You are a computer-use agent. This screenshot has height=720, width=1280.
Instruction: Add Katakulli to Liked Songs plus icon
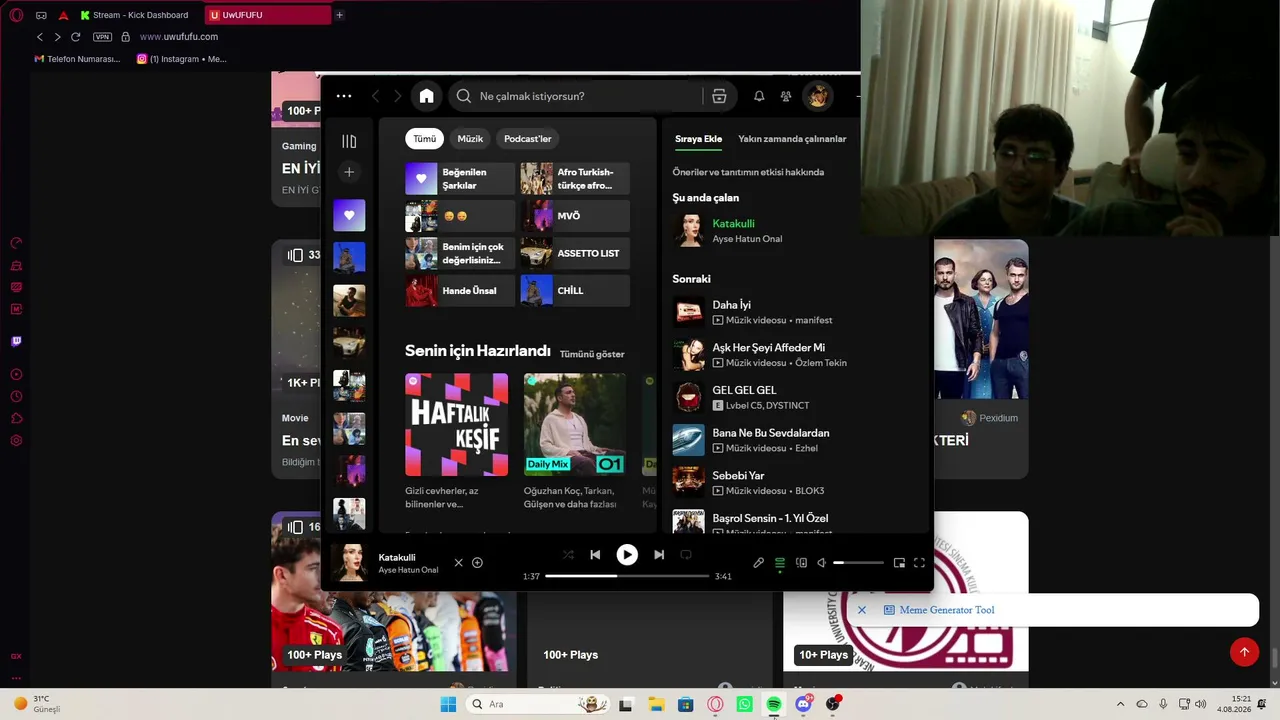[x=477, y=562]
